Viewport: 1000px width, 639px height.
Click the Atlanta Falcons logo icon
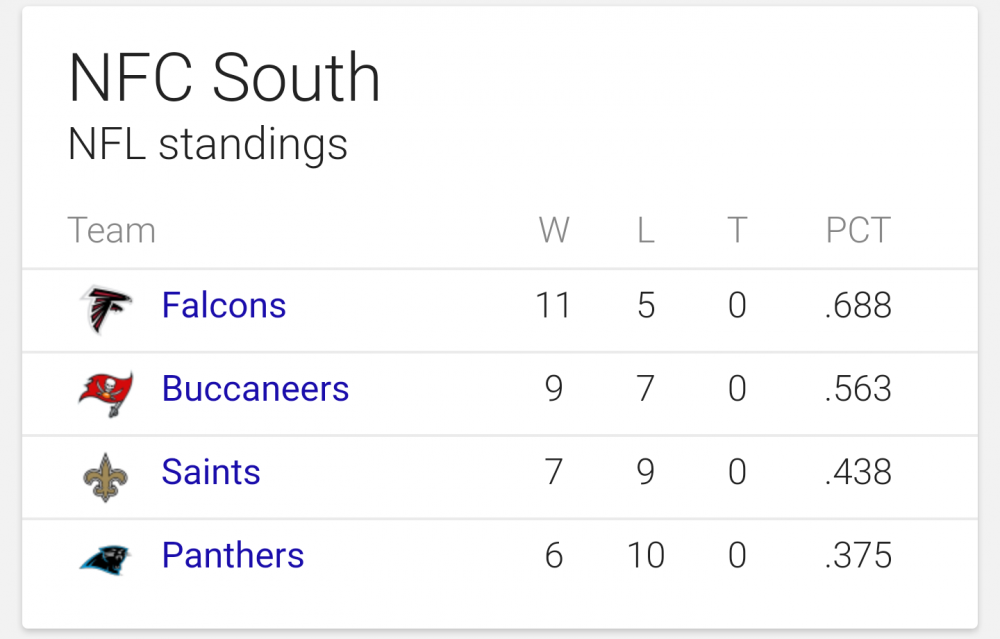[x=106, y=309]
